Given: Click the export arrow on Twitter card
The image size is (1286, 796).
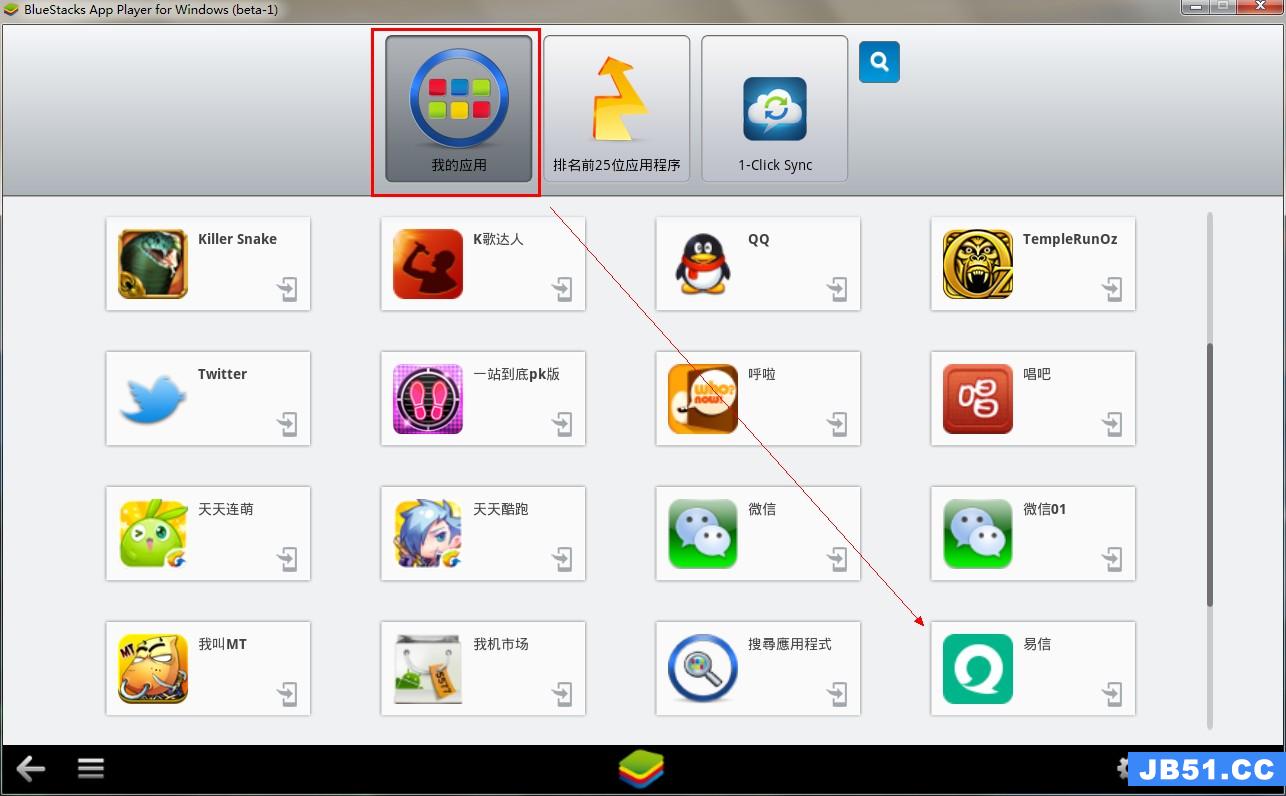Looking at the screenshot, I should click(x=288, y=425).
